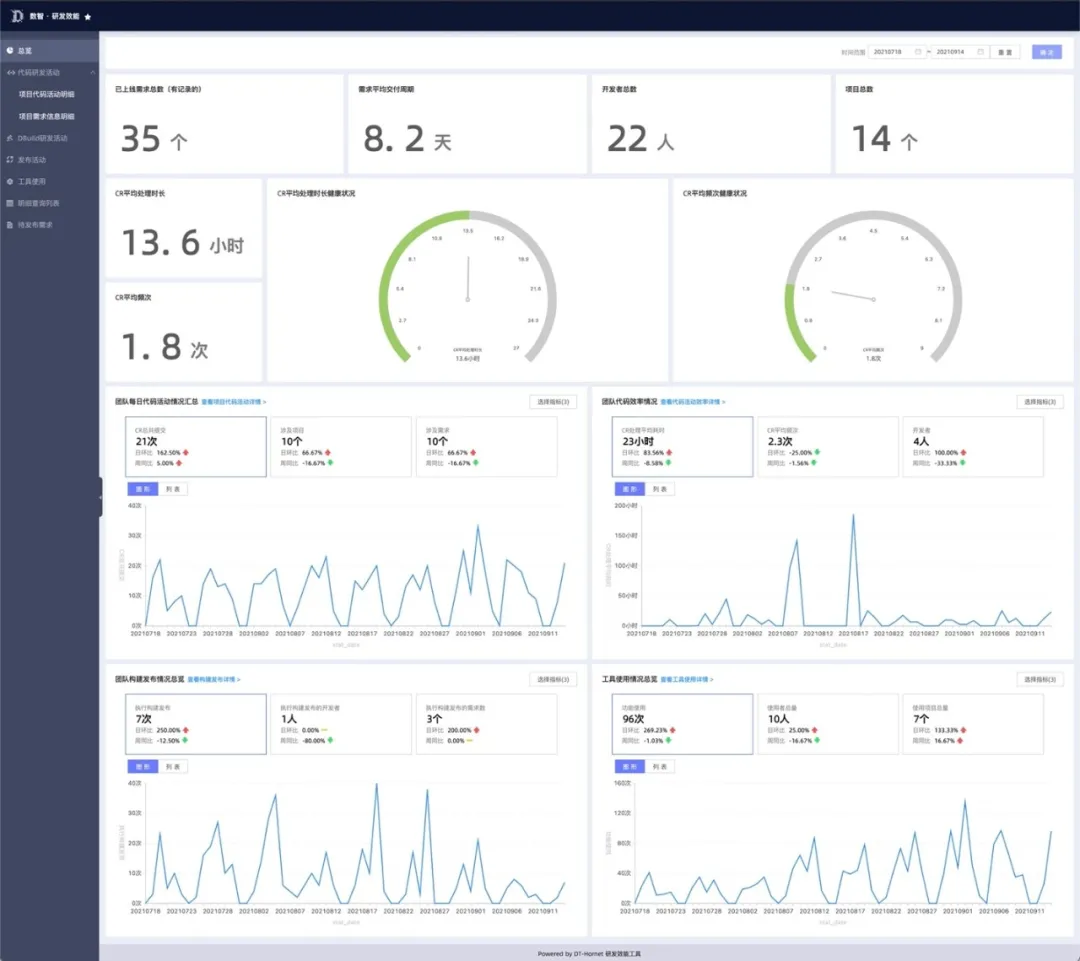
Task: Toggle code efficiency panel to 列表 view
Action: (660, 489)
